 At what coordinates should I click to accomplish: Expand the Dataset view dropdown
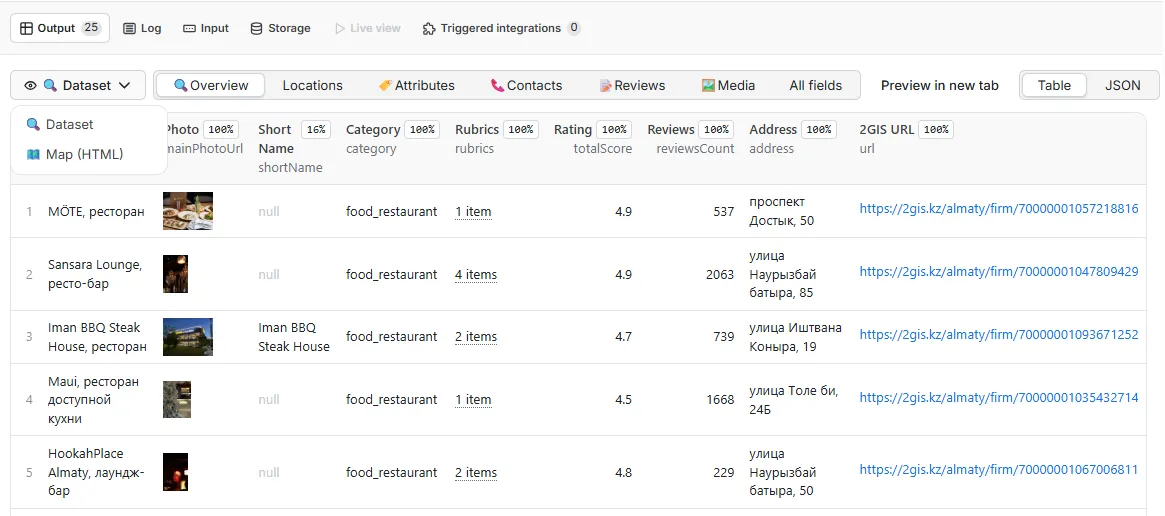tap(78, 85)
